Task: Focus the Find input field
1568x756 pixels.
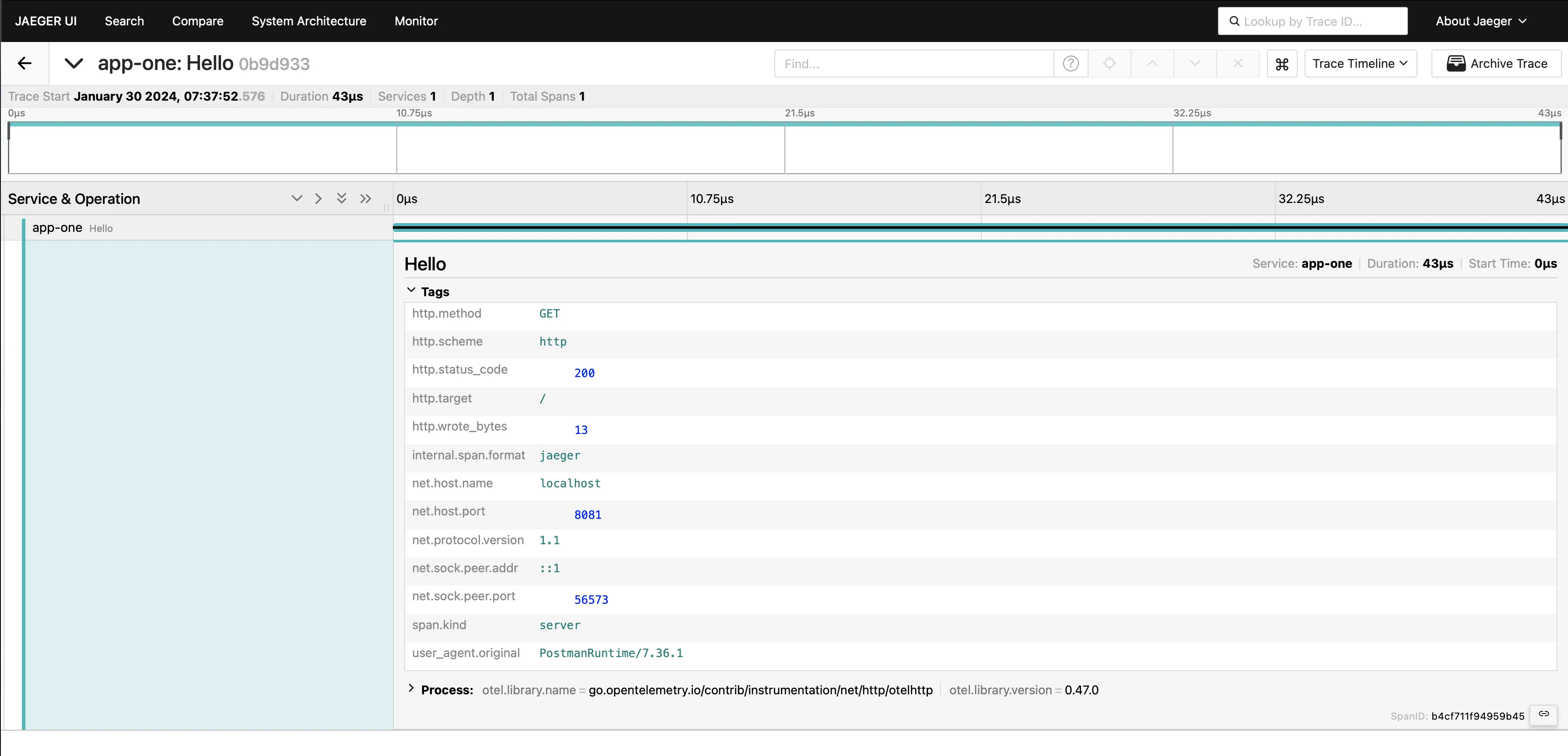Action: click(x=913, y=63)
